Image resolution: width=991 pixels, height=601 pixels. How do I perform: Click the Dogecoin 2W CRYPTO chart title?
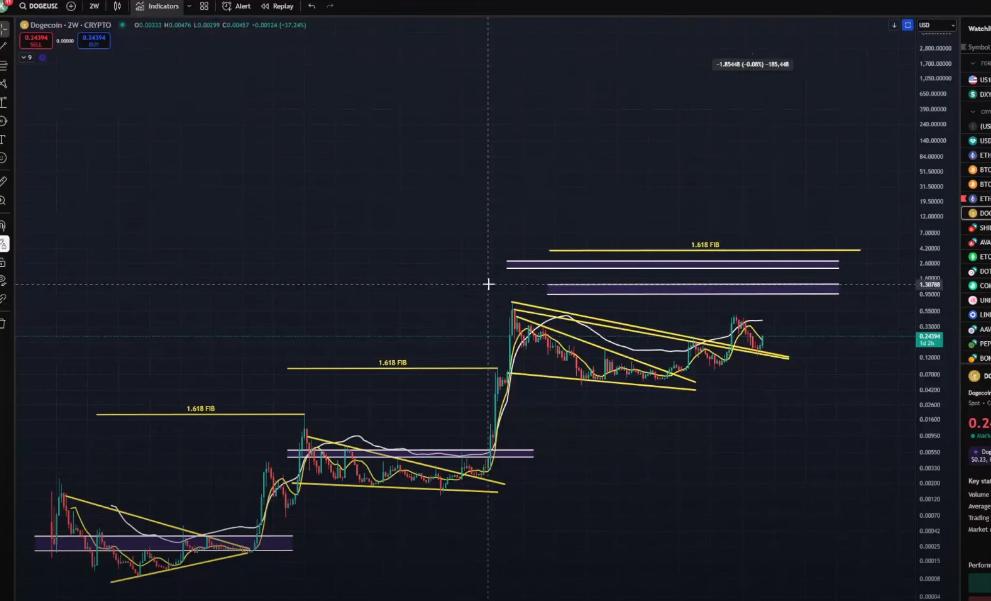tap(71, 25)
